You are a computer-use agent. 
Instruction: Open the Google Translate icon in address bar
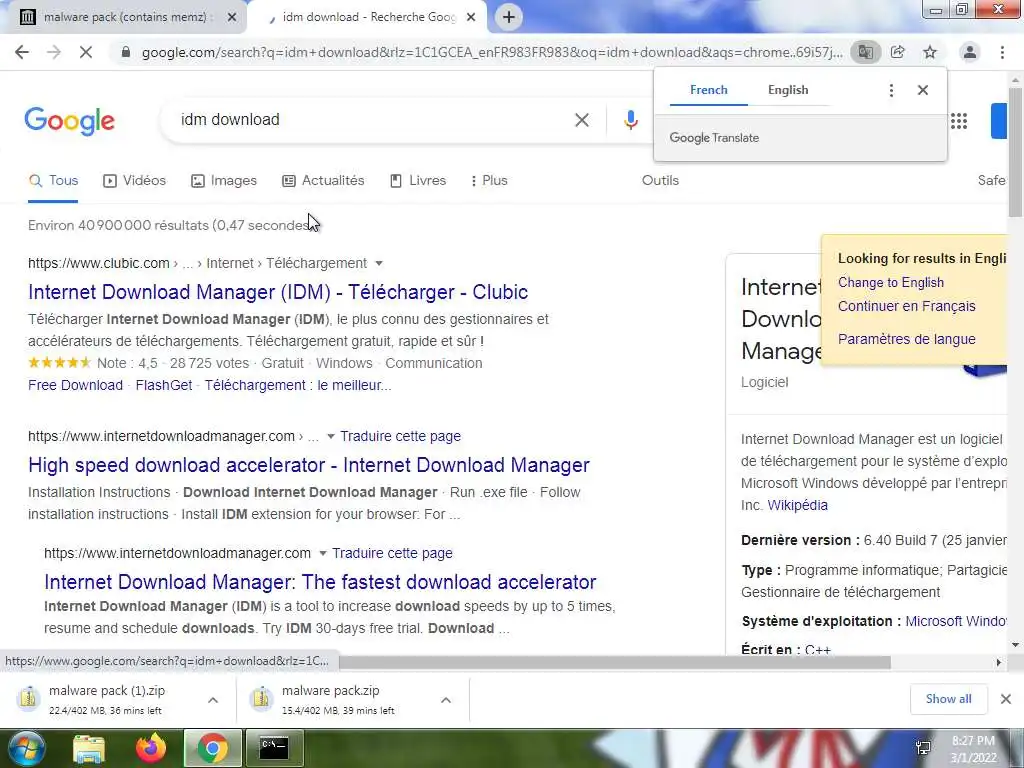click(x=865, y=52)
